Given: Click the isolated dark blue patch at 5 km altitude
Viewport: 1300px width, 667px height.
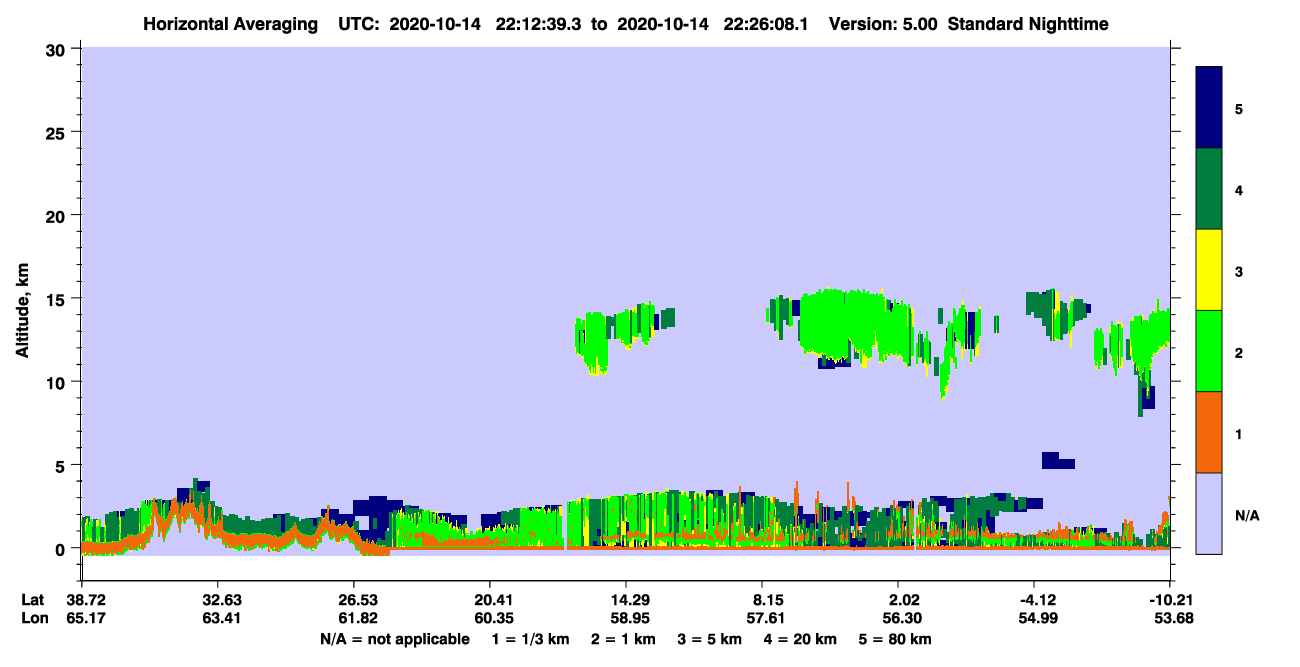Looking at the screenshot, I should click(x=1057, y=461).
